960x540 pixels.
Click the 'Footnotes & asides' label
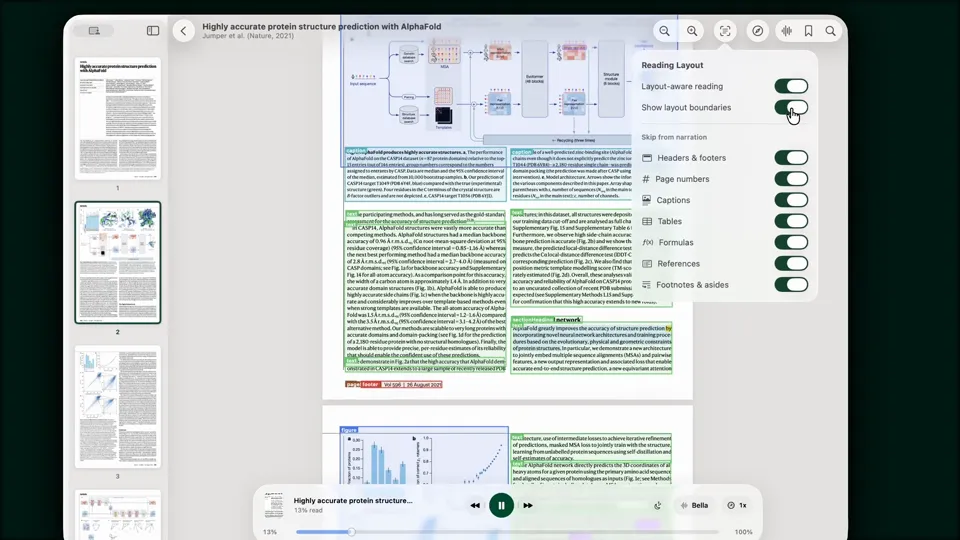coord(692,285)
